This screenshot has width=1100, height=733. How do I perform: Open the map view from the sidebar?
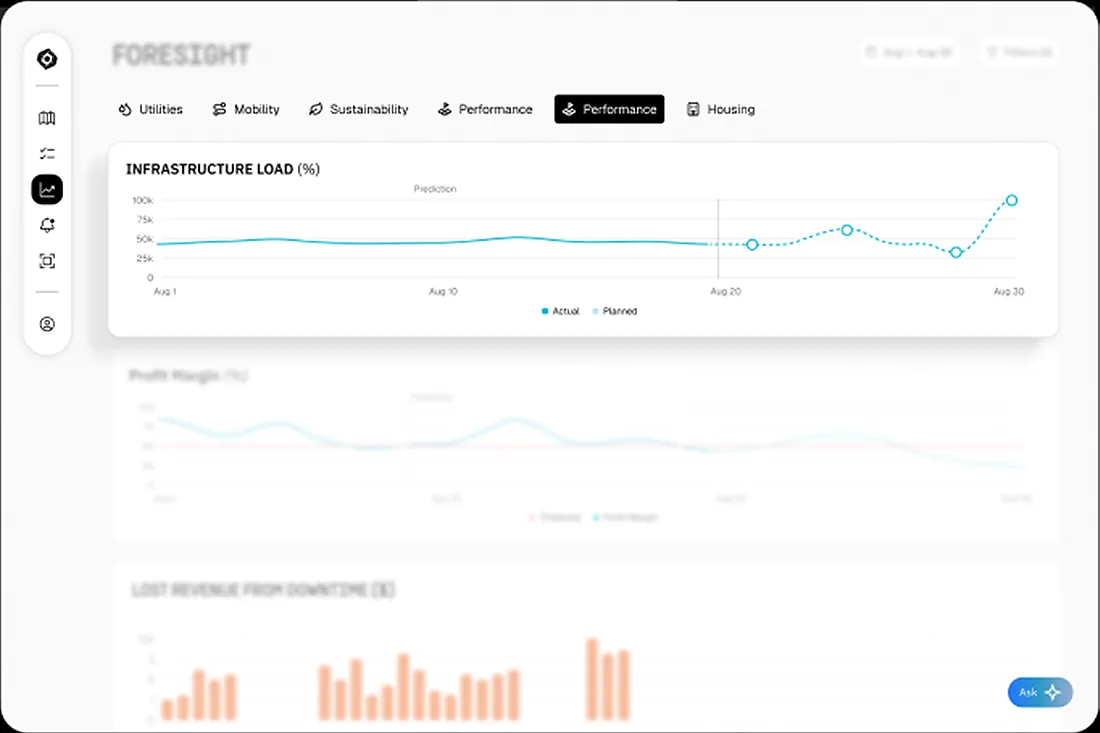tap(47, 118)
